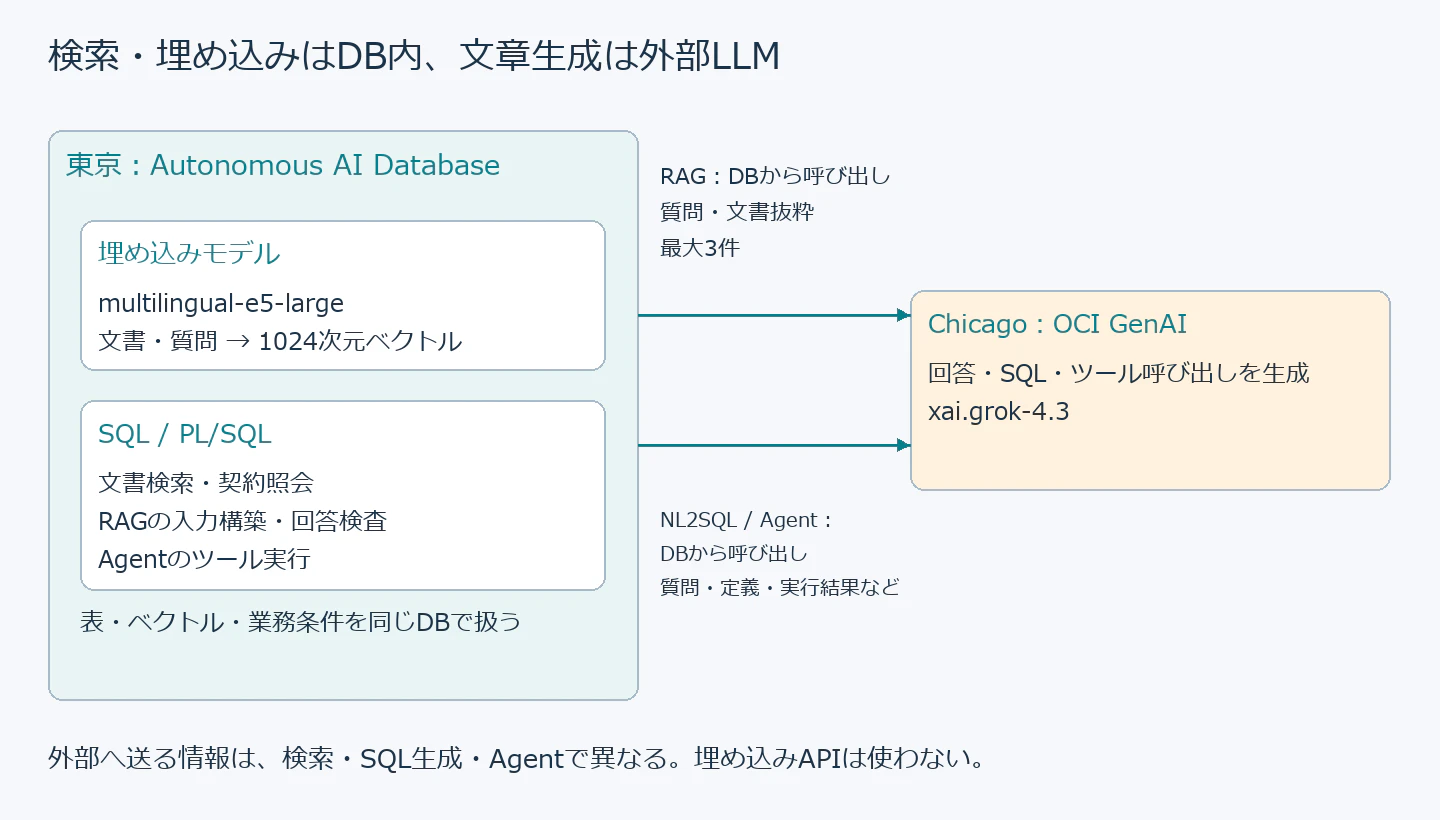Select the heading "Chicago：OCI GenAI"
Image resolution: width=1440 pixels, height=820 pixels.
coord(1058,324)
